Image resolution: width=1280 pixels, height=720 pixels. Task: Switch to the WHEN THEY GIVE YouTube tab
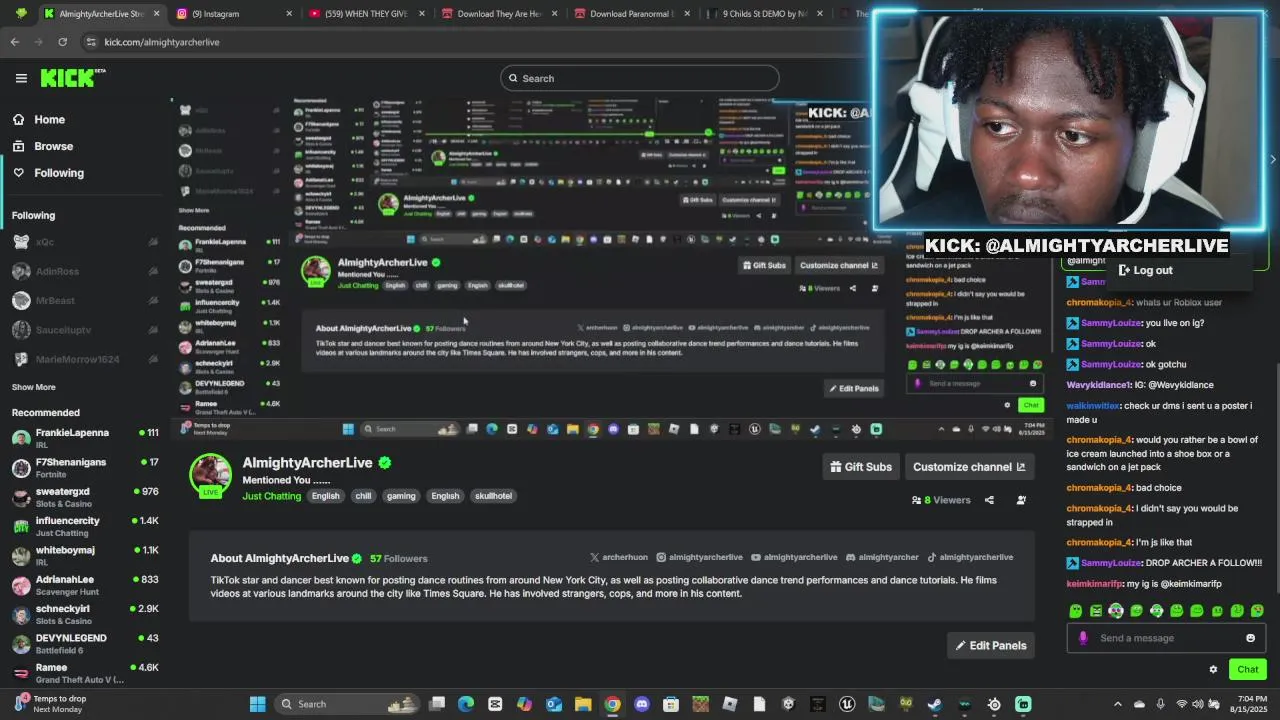point(366,14)
